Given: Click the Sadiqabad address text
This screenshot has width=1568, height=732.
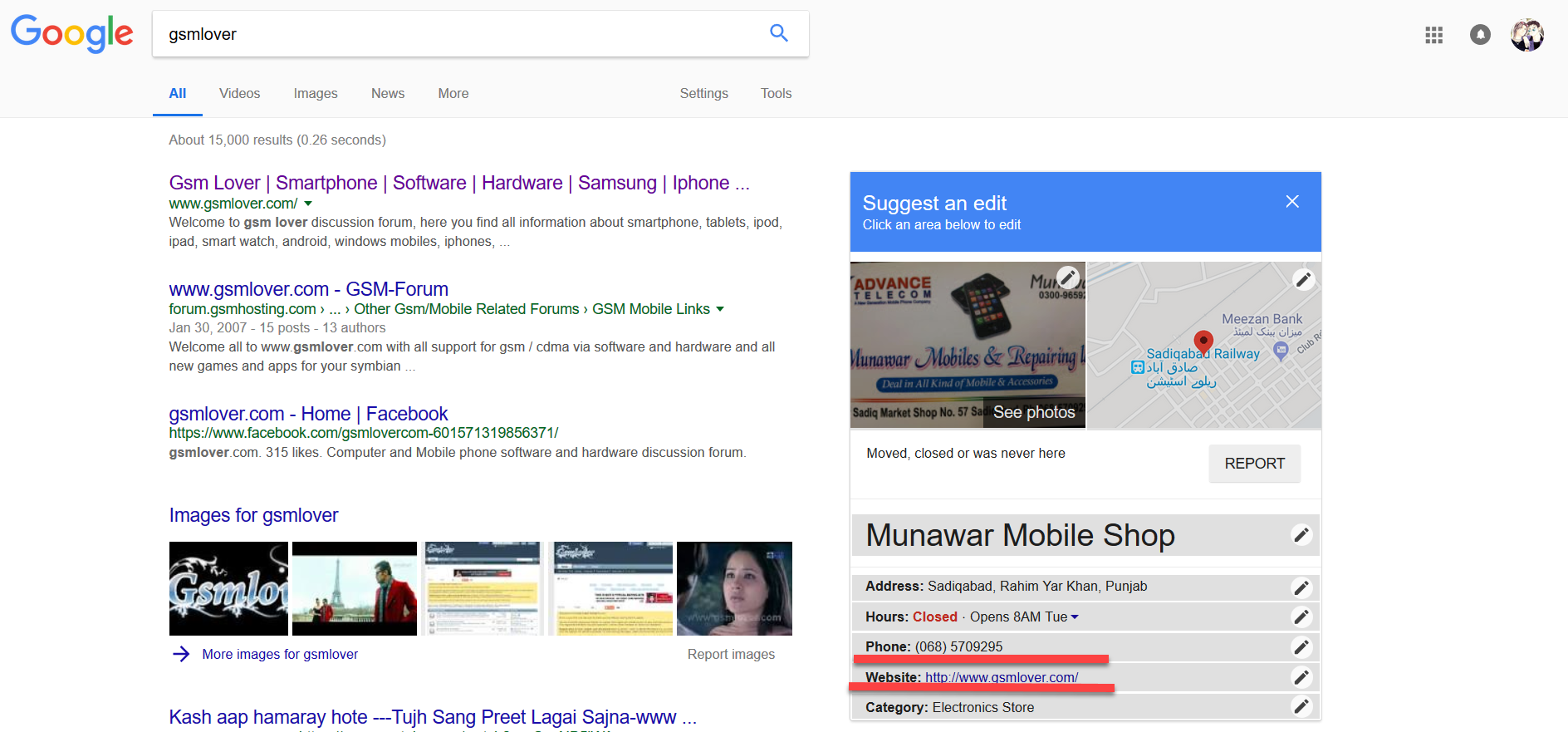Looking at the screenshot, I should click(1037, 586).
